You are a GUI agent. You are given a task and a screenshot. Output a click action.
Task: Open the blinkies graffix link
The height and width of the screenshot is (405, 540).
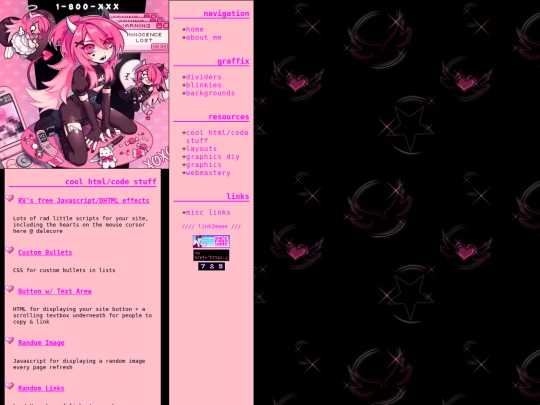point(204,85)
